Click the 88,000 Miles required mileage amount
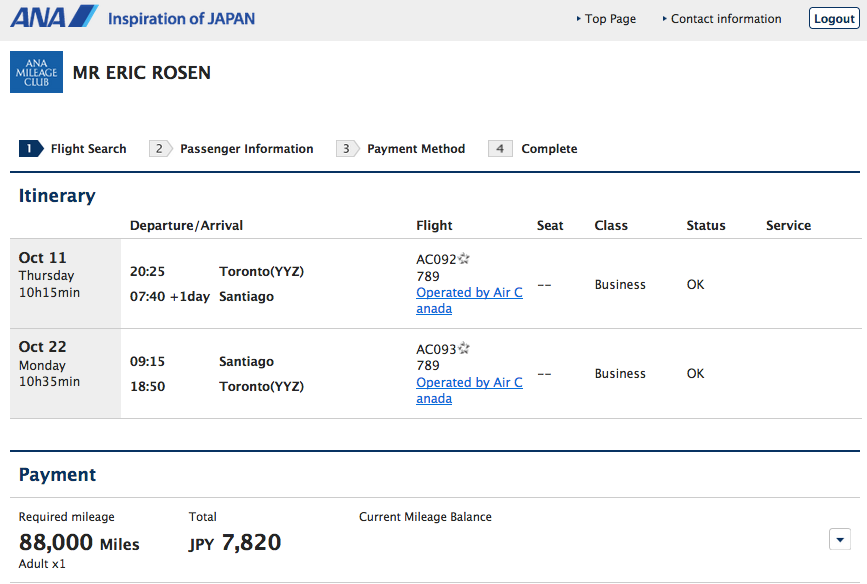 pyautogui.click(x=79, y=543)
